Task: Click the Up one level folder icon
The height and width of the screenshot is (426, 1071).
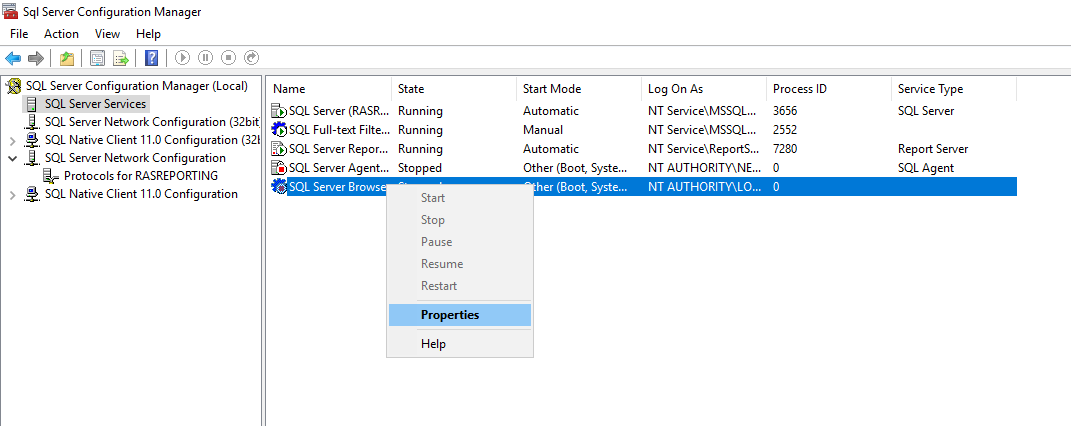Action: 67,58
